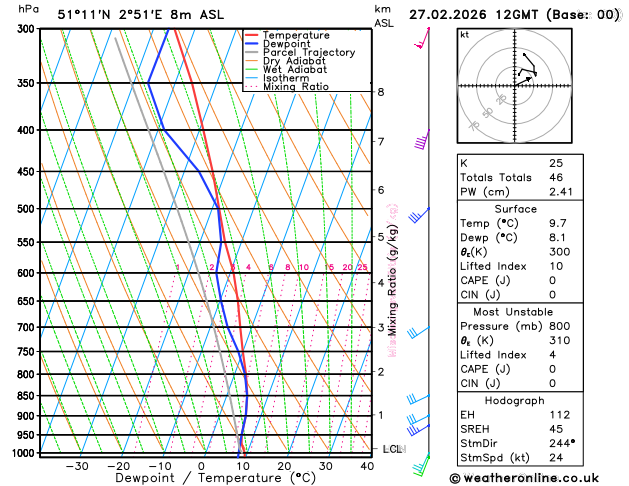Click the Hodograph section header in table

pos(514,400)
